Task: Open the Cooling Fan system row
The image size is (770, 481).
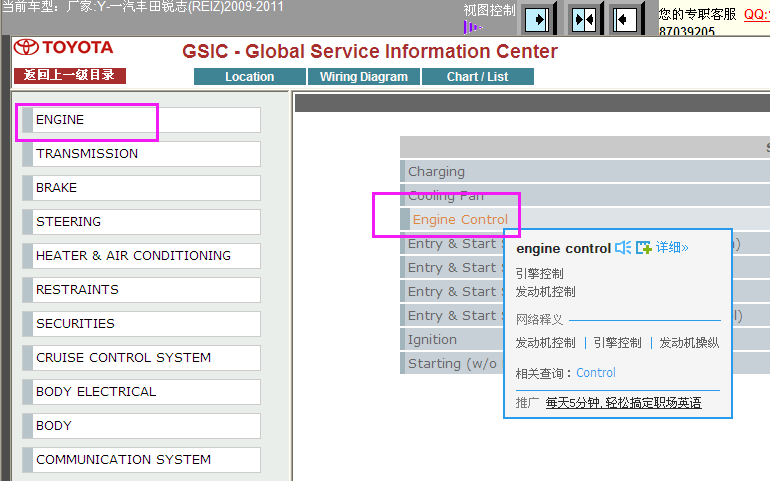Action: click(x=585, y=195)
